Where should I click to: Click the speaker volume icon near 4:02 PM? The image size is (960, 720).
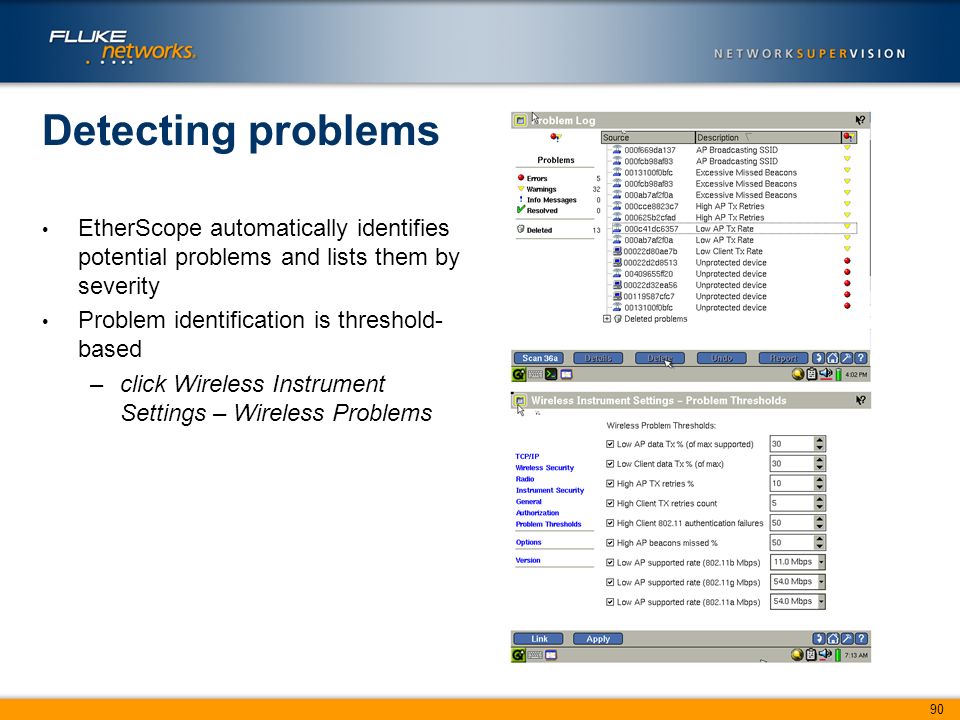(826, 374)
